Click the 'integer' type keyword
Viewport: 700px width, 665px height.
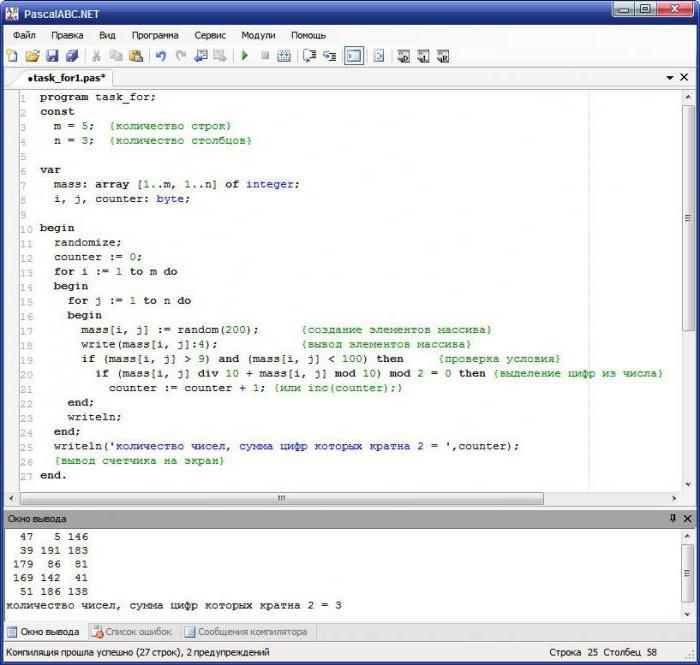272,184
